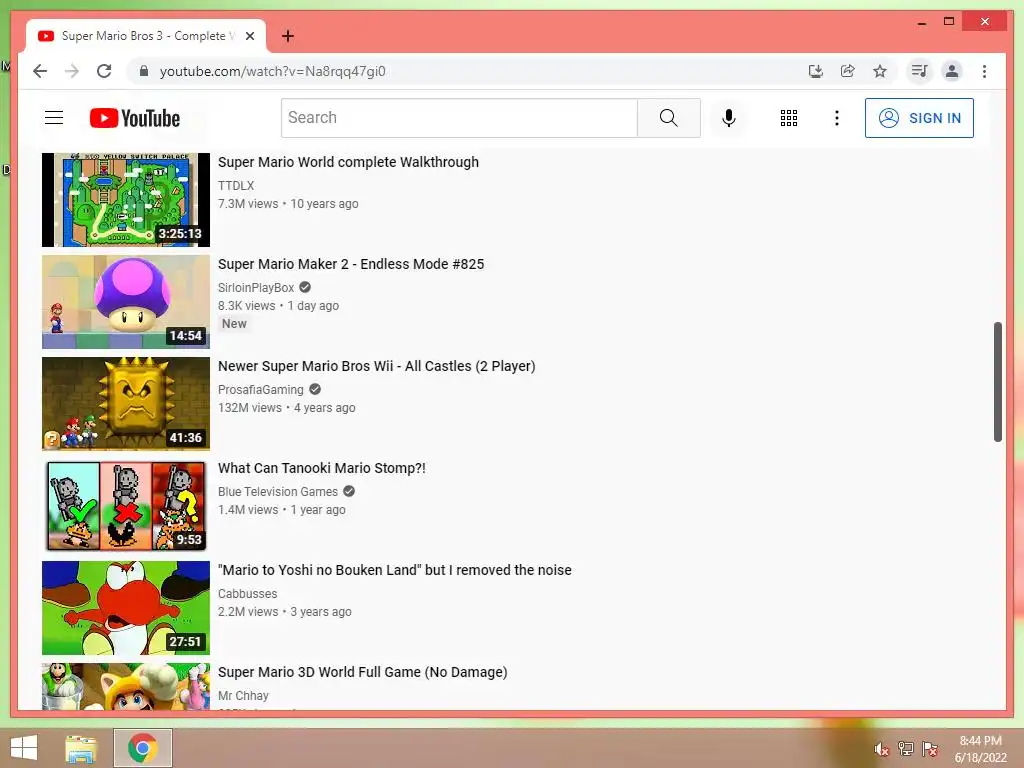
Task: Open the Windows Start button
Action: pyautogui.click(x=24, y=748)
